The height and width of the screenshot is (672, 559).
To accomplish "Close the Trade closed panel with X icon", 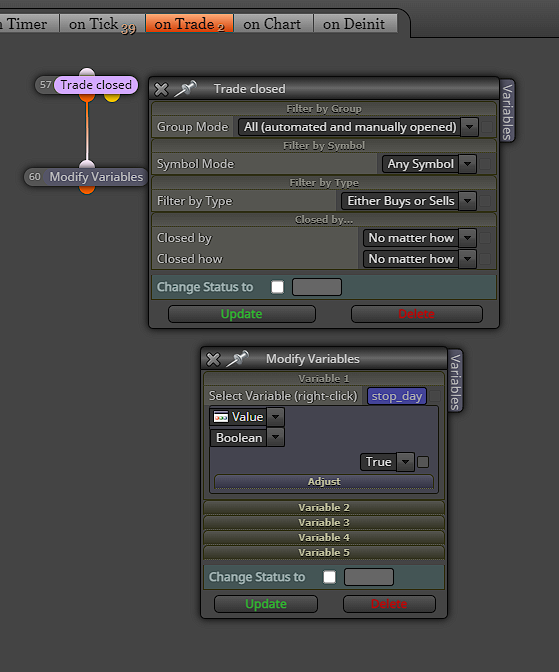I will (x=161, y=89).
